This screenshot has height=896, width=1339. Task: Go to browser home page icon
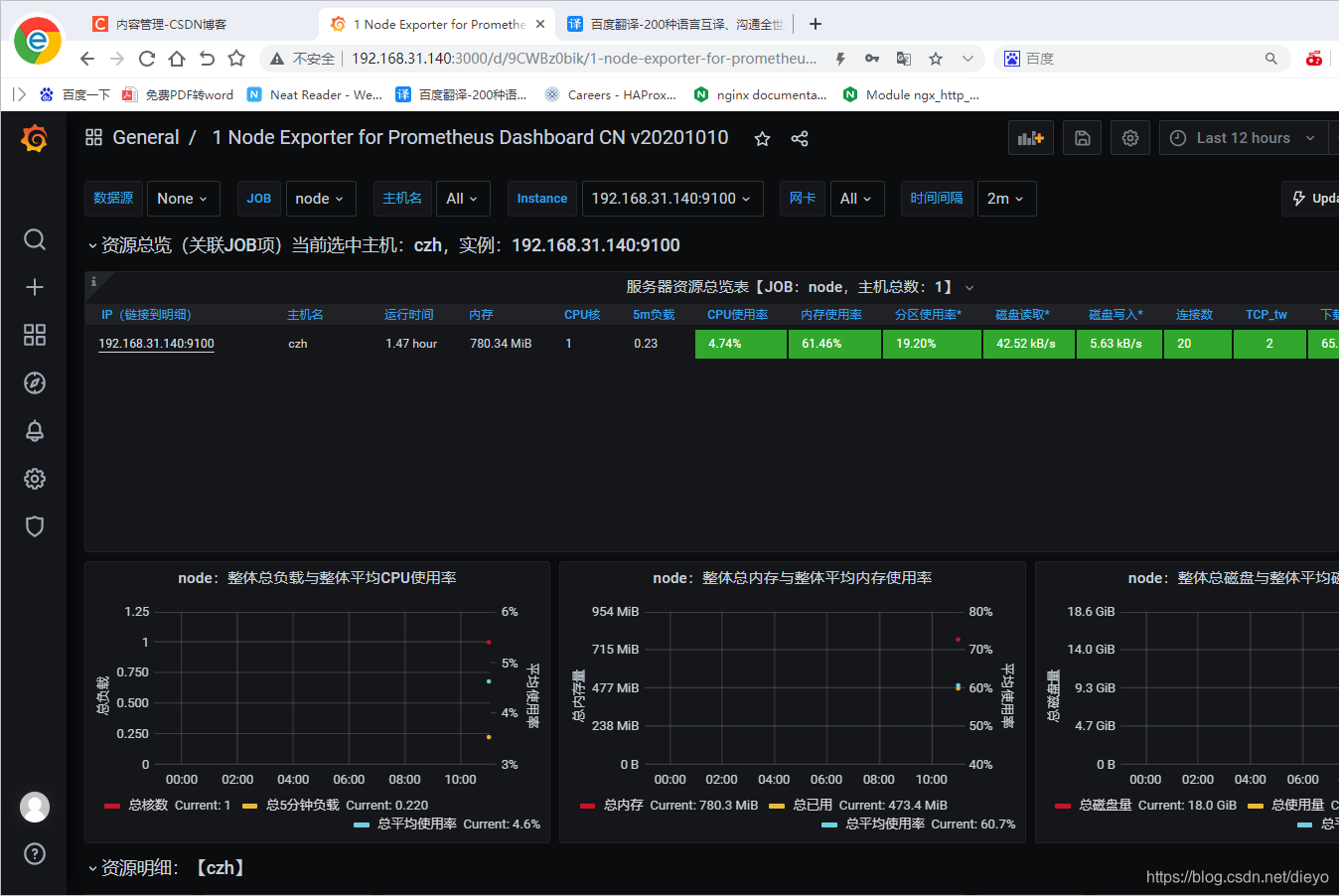click(177, 59)
